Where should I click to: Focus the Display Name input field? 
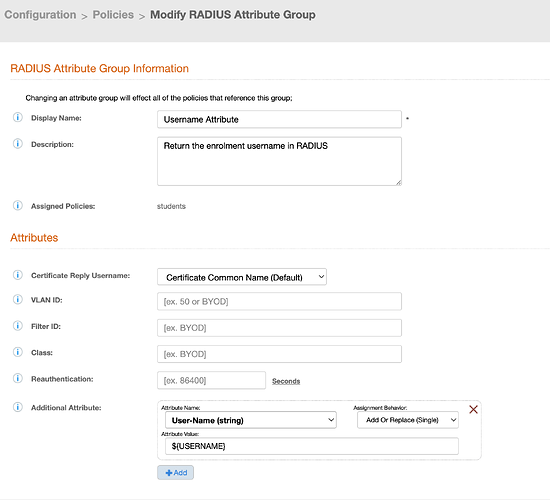click(279, 119)
